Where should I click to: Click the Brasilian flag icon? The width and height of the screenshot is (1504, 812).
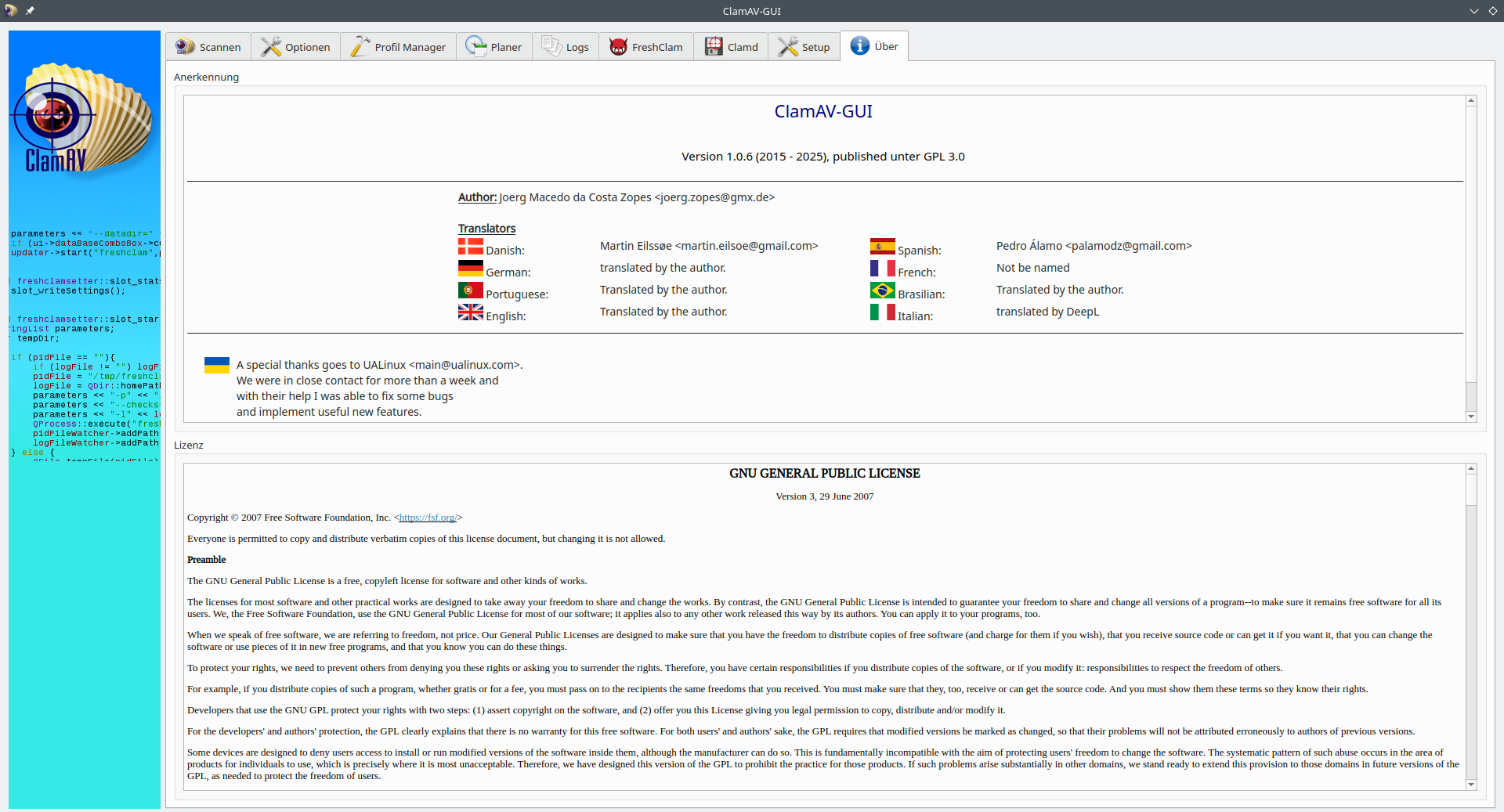tap(883, 291)
